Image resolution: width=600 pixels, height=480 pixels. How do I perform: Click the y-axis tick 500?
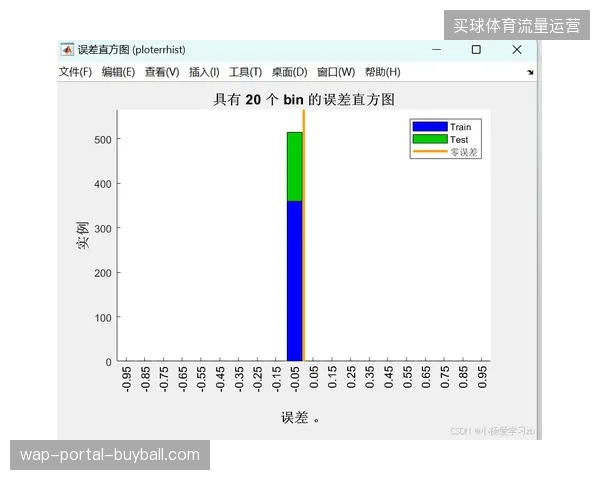[x=103, y=139]
